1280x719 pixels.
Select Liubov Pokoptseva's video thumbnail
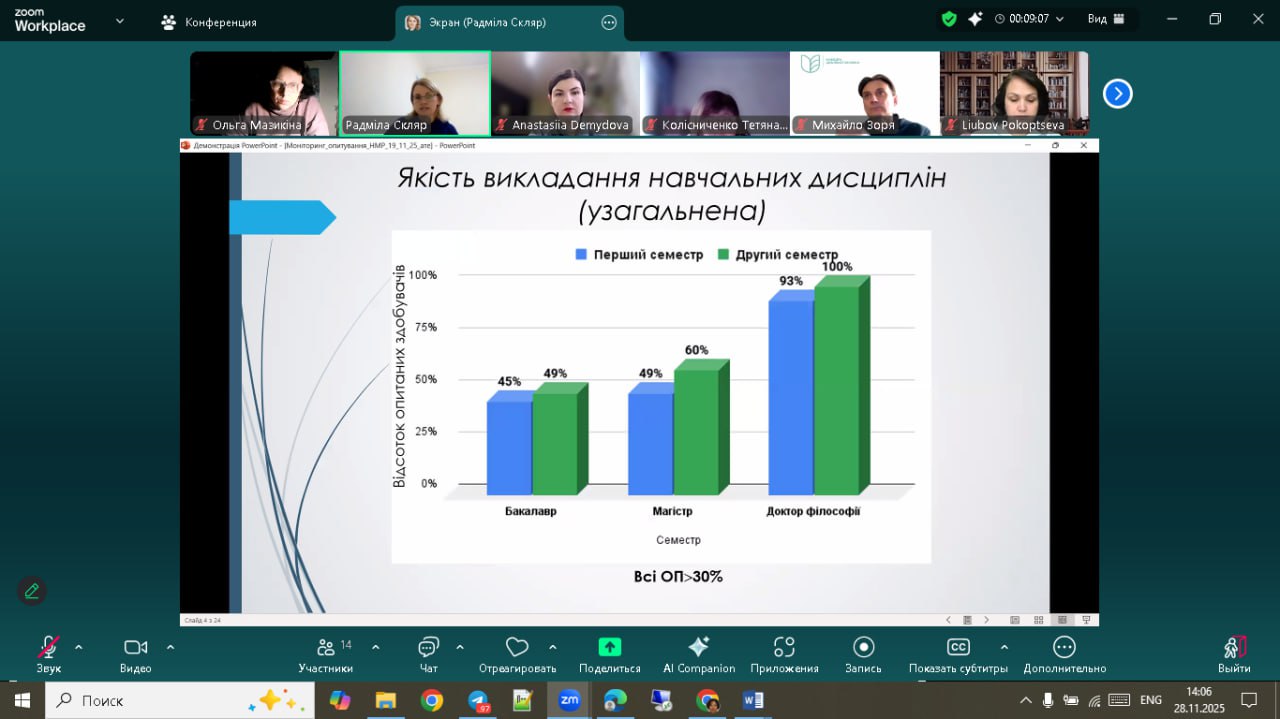pyautogui.click(x=1015, y=94)
